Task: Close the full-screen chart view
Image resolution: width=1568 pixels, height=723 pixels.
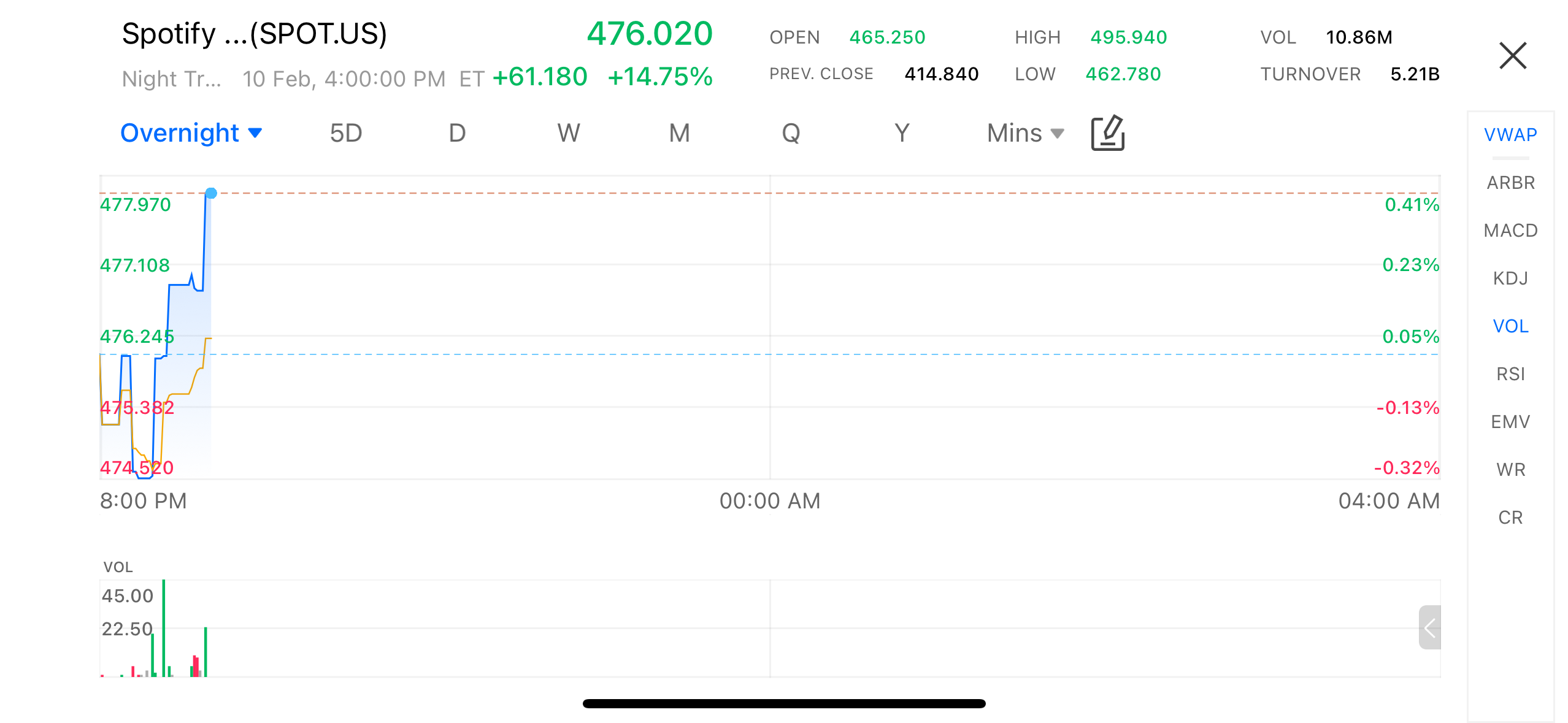Action: [1513, 56]
